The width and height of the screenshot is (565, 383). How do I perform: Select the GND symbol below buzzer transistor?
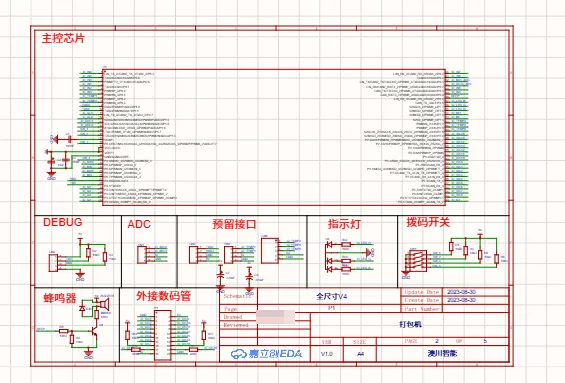click(88, 353)
